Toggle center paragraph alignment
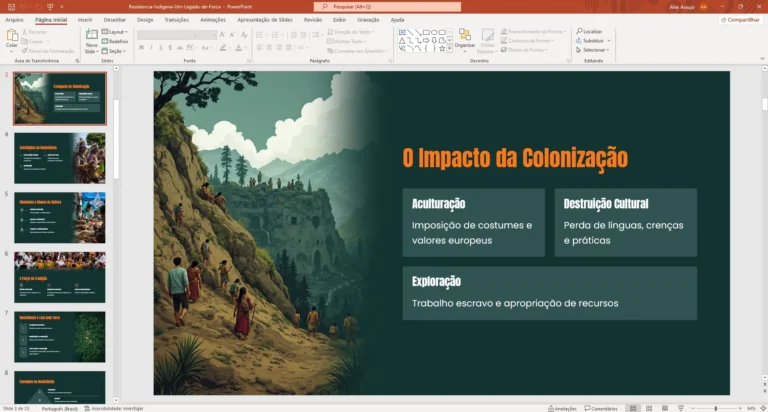768x412 pixels. (x=269, y=48)
